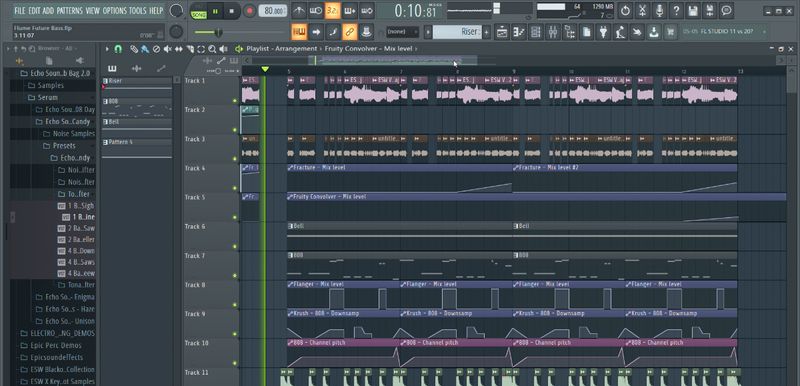Screen dimensions: 800x386
Task: Toggle typing keyboard to piano
Action: pos(299,32)
